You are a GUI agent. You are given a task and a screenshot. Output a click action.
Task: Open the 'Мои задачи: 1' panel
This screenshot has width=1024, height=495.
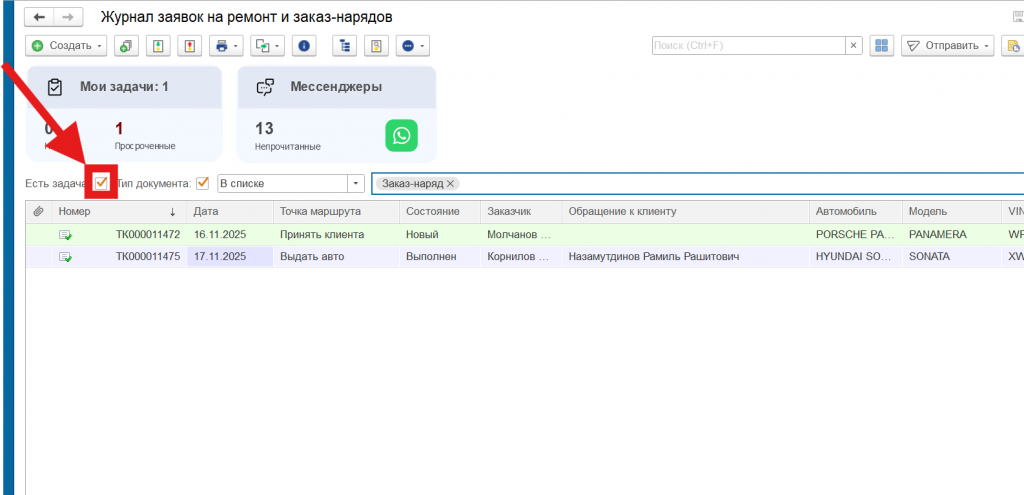pyautogui.click(x=125, y=87)
